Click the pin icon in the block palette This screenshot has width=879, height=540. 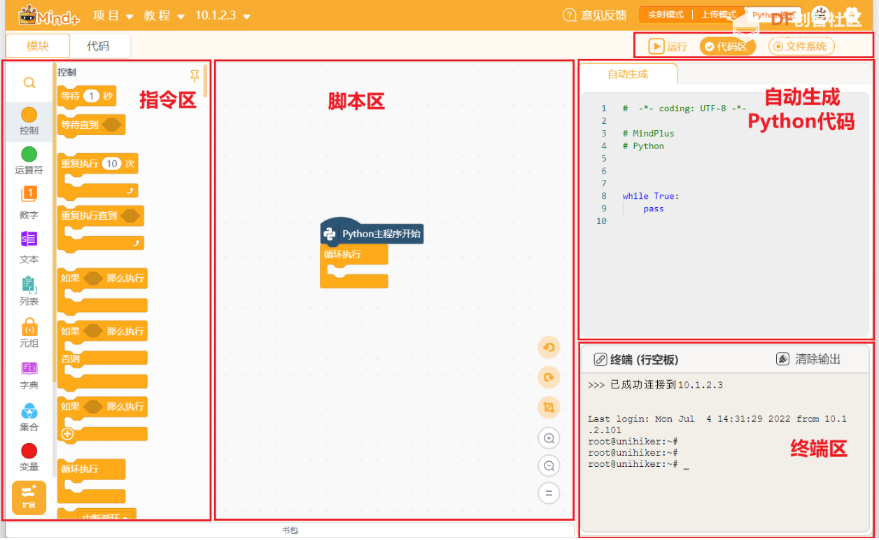(194, 75)
